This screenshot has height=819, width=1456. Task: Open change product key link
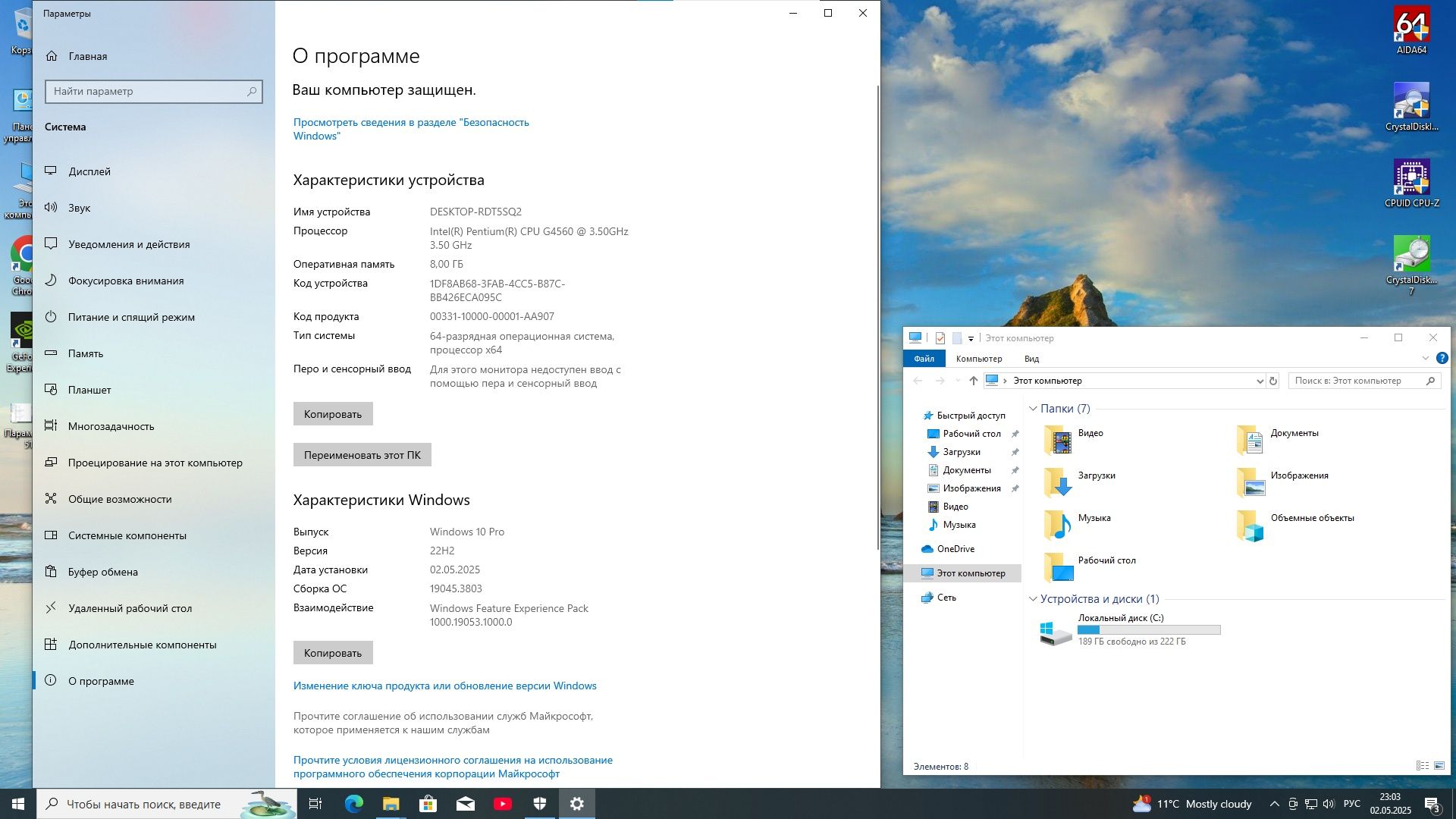point(444,686)
